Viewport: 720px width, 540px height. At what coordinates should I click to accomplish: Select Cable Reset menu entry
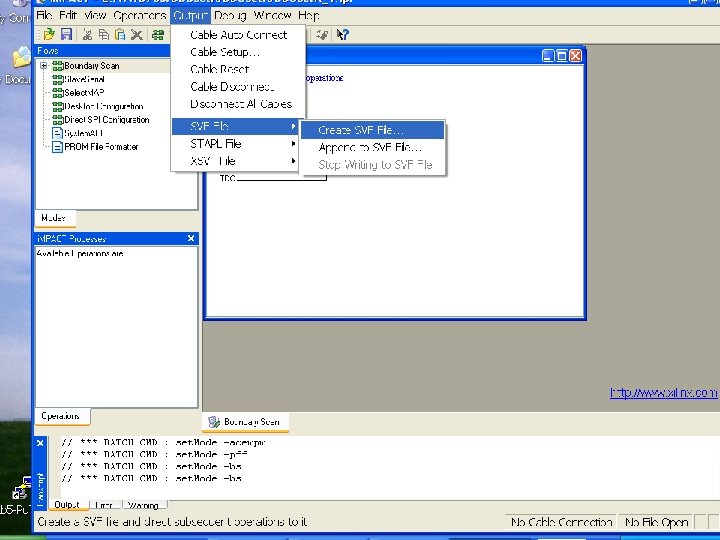tap(238, 69)
